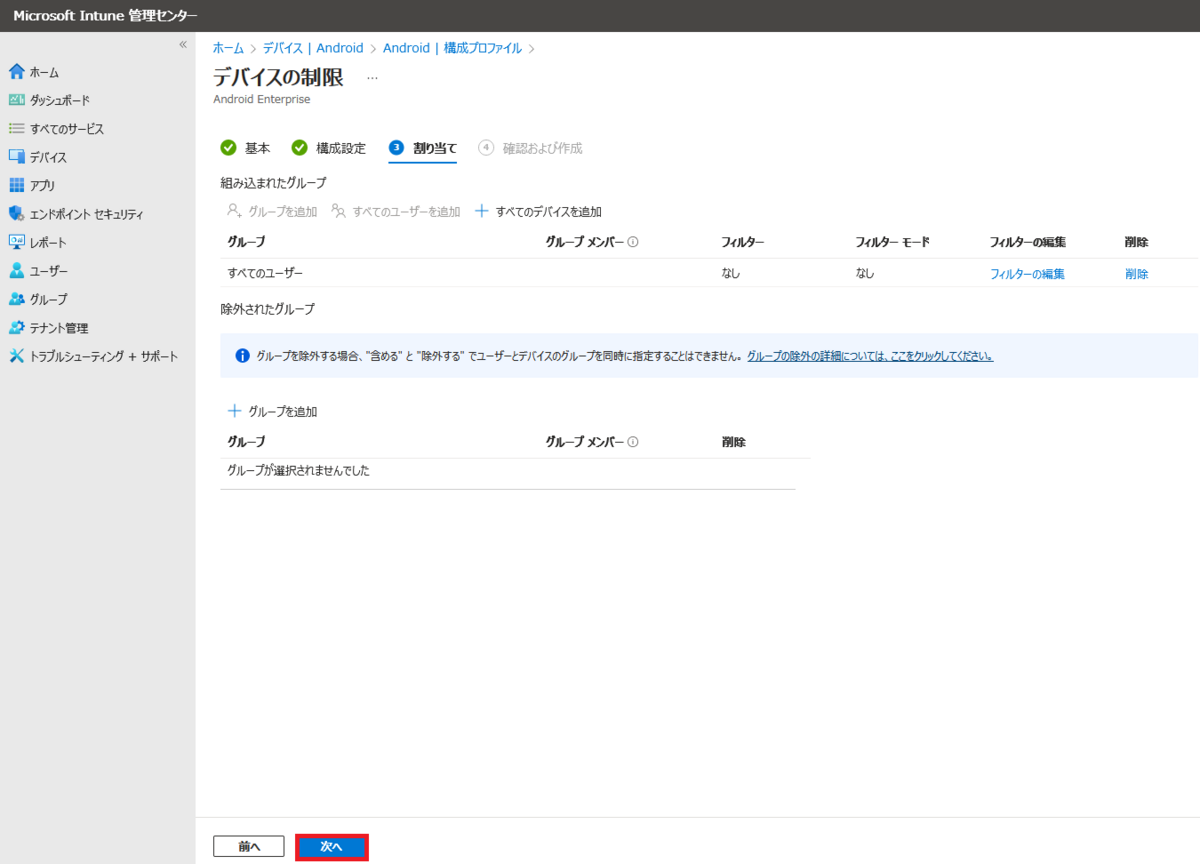Viewport: 1200px width, 864px height.
Task: Open the ellipsis menu next to デバイスの制限
Action: (x=372, y=76)
